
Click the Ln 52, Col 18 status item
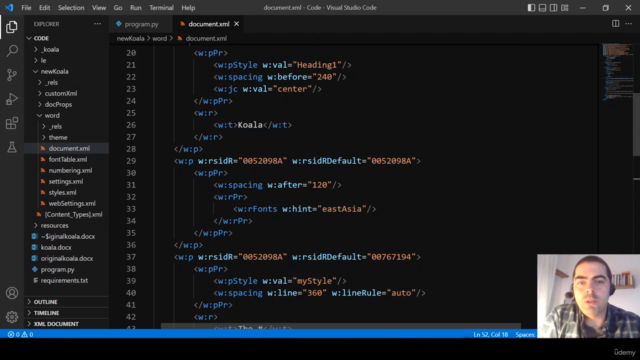491,334
